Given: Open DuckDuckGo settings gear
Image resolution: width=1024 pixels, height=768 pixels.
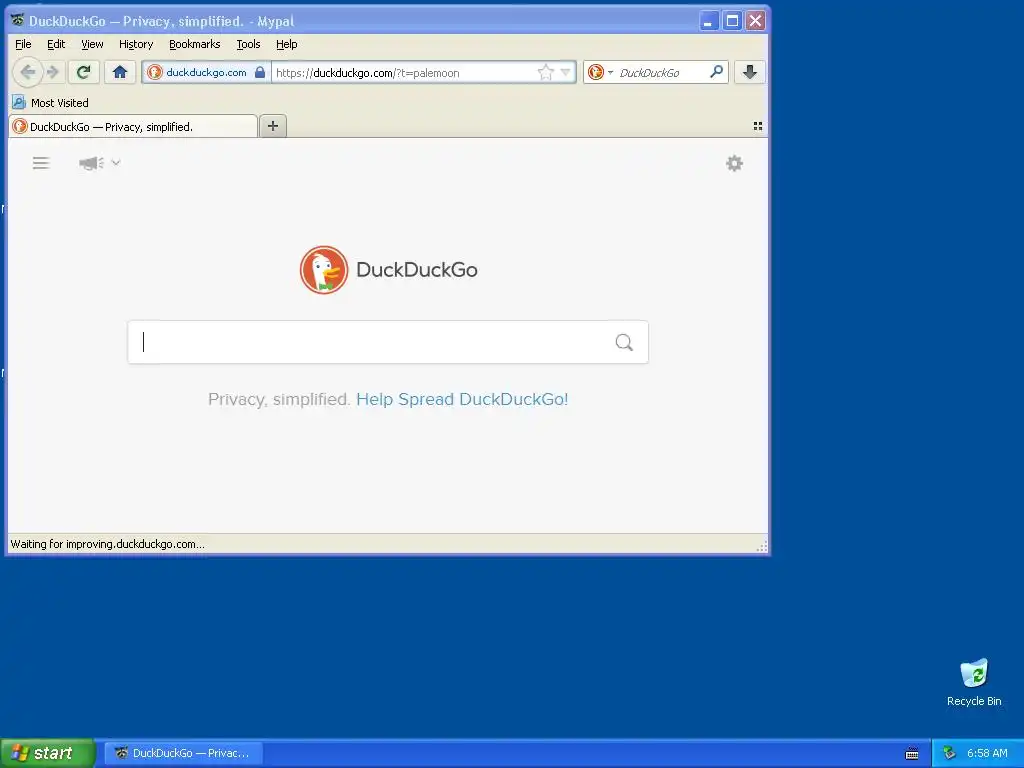Looking at the screenshot, I should [735, 163].
